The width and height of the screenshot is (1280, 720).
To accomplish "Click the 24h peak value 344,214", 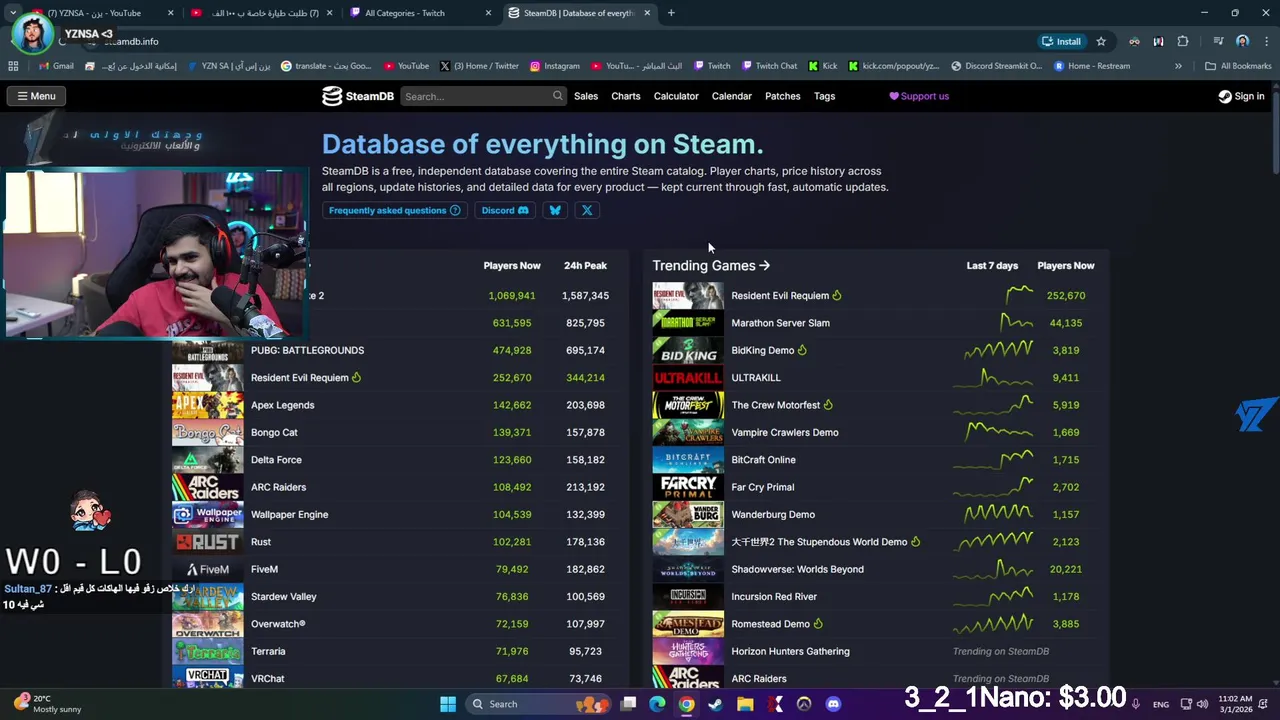I will click(x=585, y=378).
